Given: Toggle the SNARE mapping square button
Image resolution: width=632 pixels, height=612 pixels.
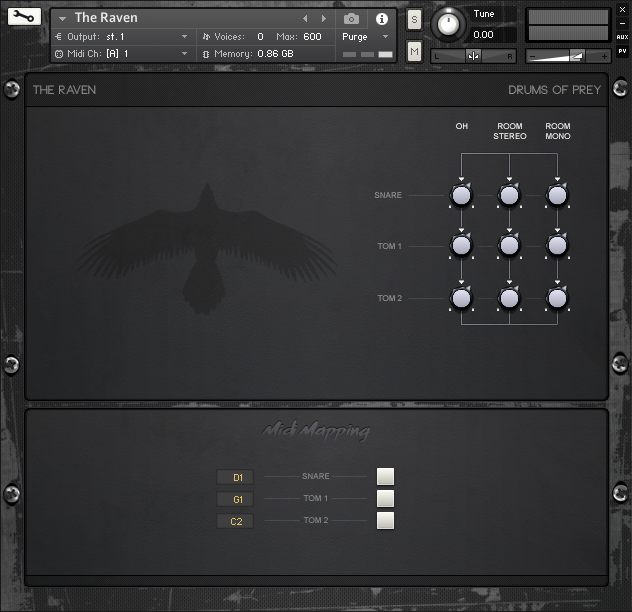Looking at the screenshot, I should tap(385, 477).
